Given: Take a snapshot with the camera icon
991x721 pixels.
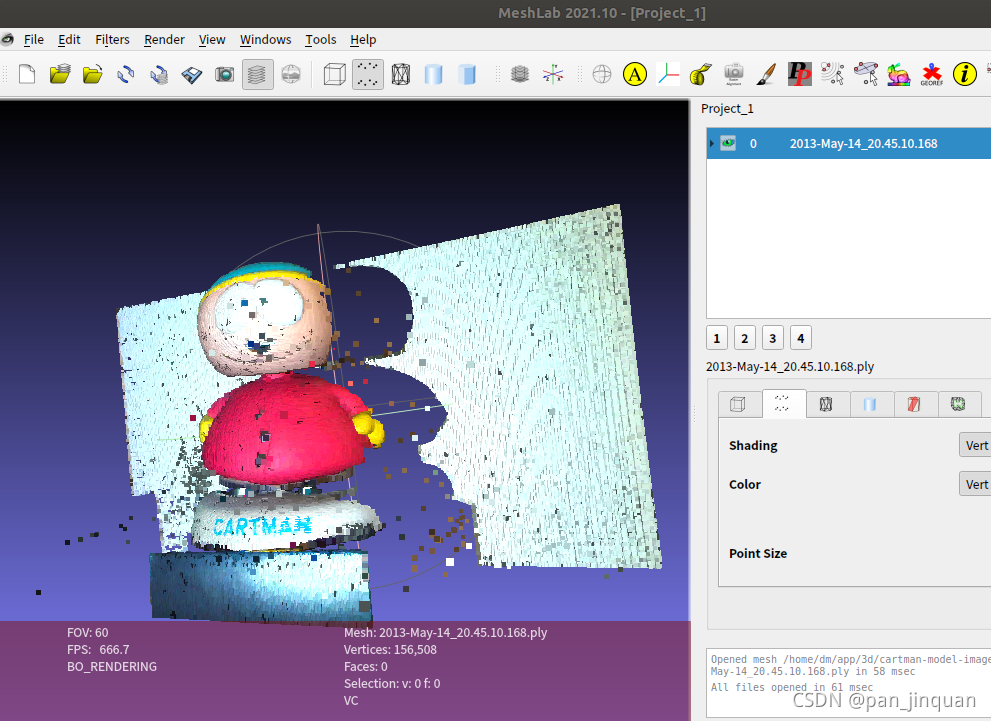Looking at the screenshot, I should tap(224, 75).
